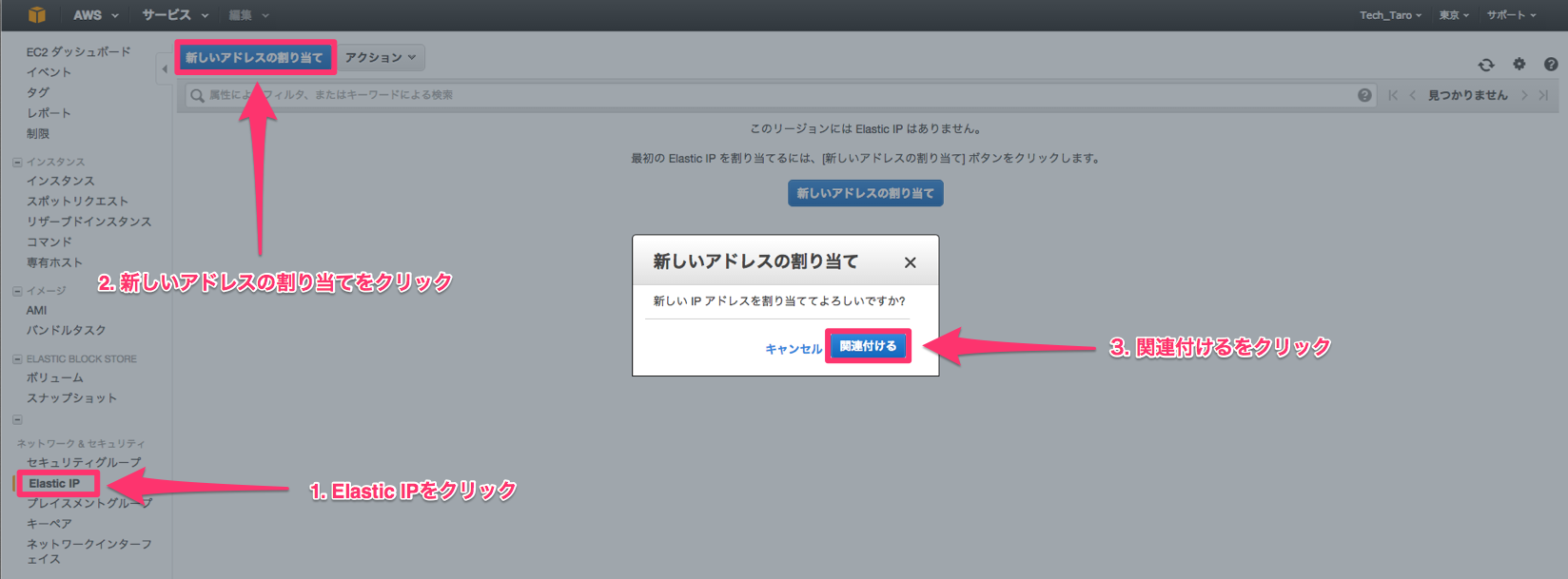Open レポート in sidebar
This screenshot has width=1568, height=579.
49,113
